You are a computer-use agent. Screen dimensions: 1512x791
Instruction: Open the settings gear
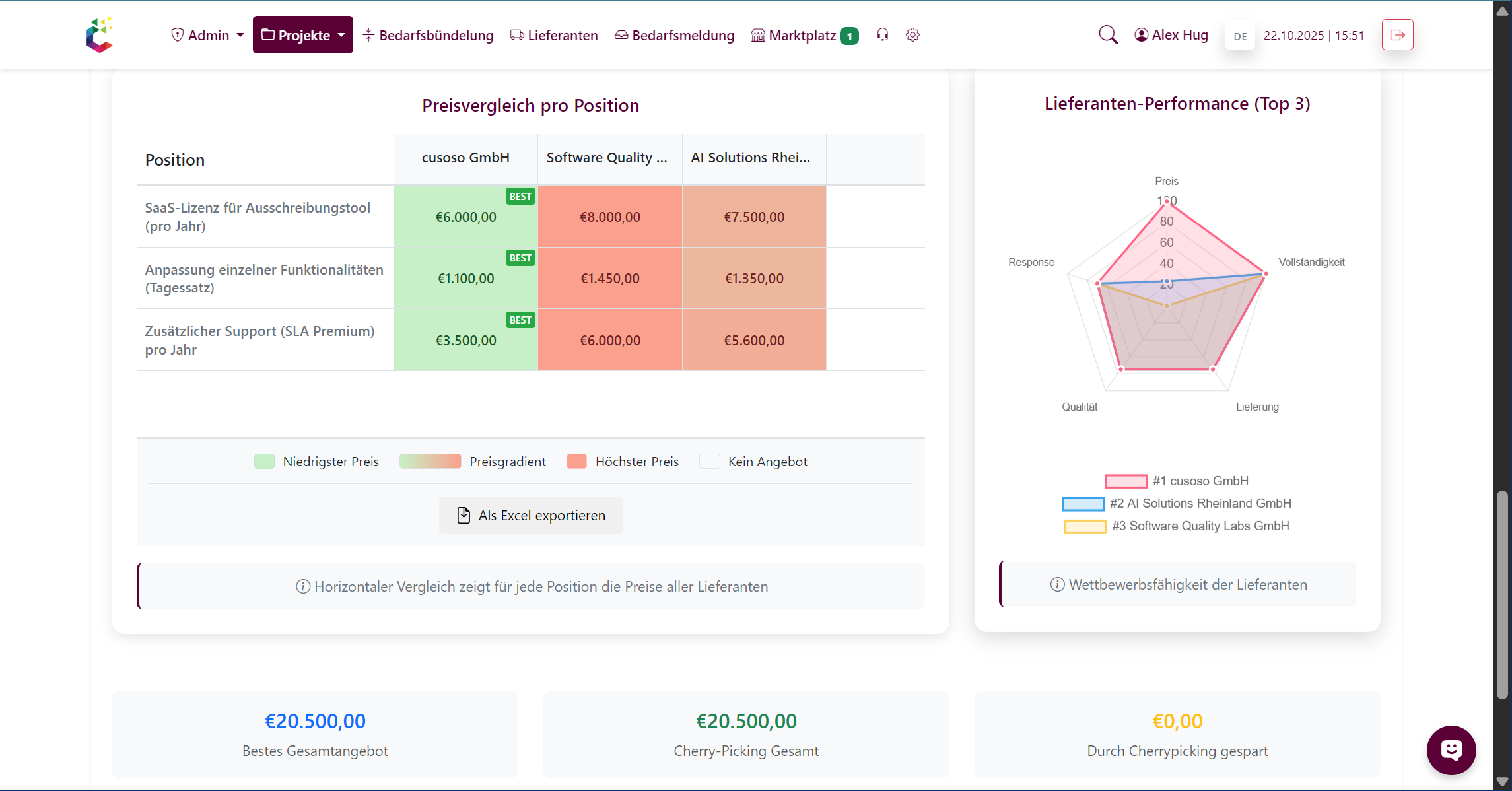[912, 34]
